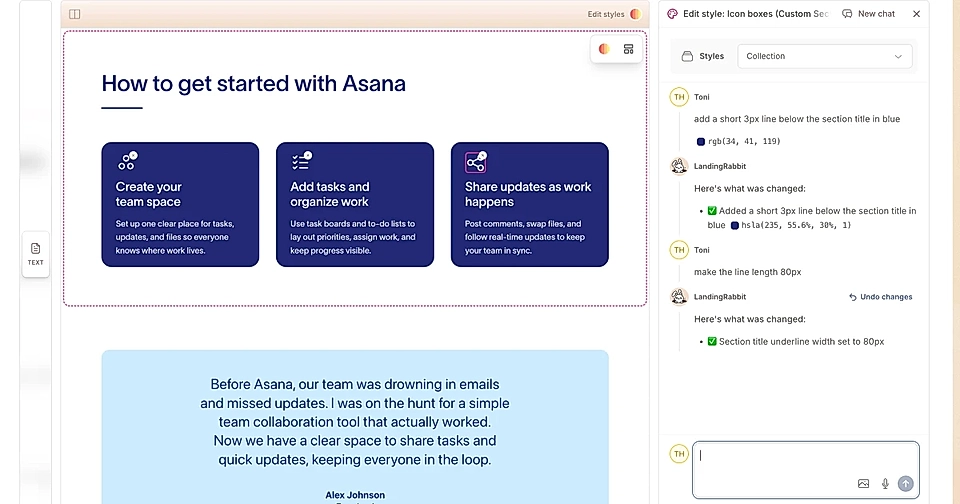Click 'Post comments, swap files' description

525,237
